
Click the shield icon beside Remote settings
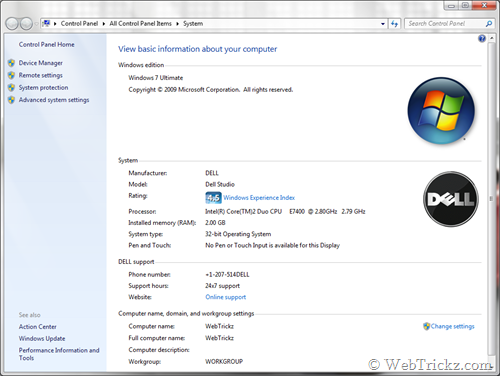11,75
